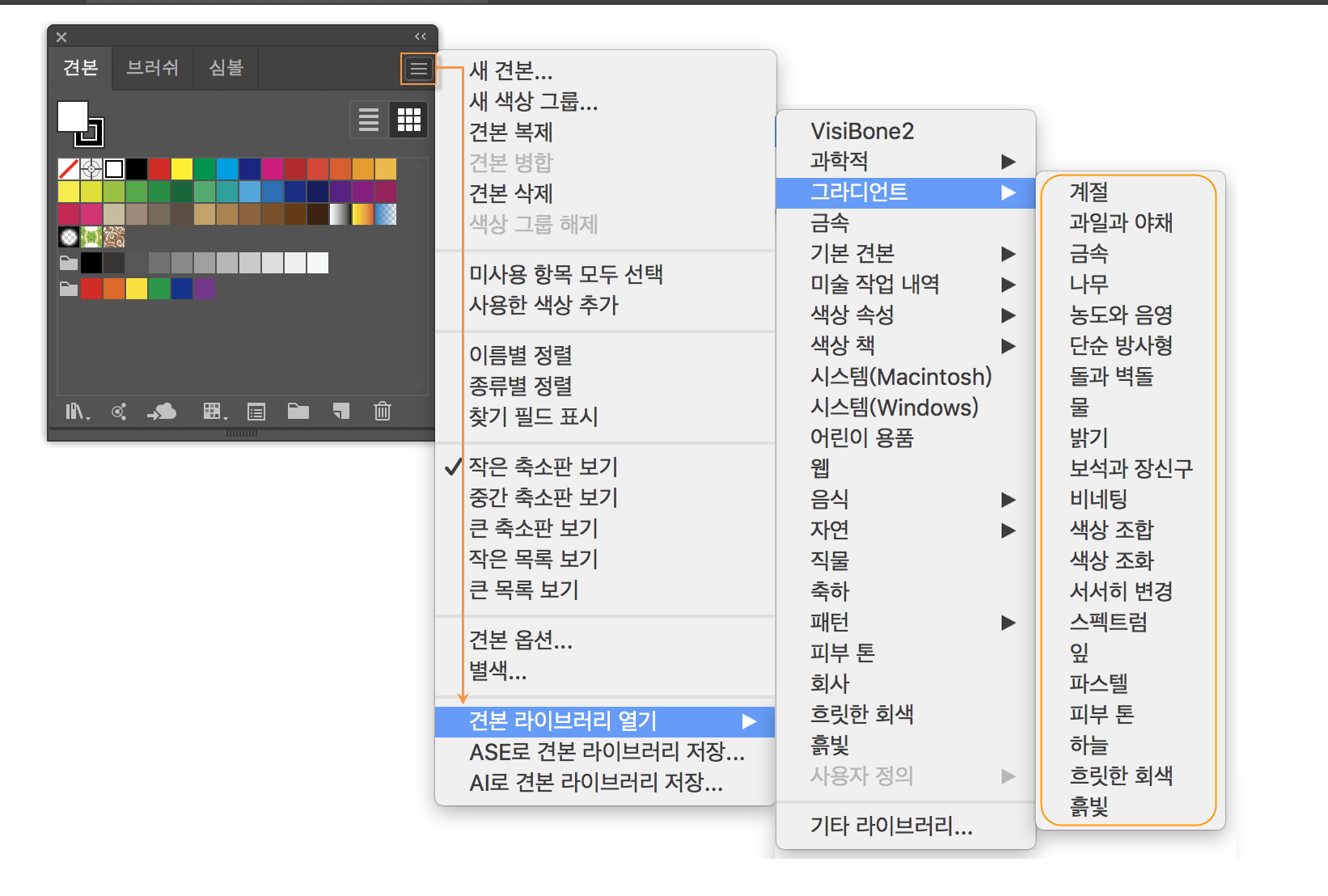Open the Swatch Libraries menu books icon
This screenshot has height=896, width=1328.
tap(77, 412)
